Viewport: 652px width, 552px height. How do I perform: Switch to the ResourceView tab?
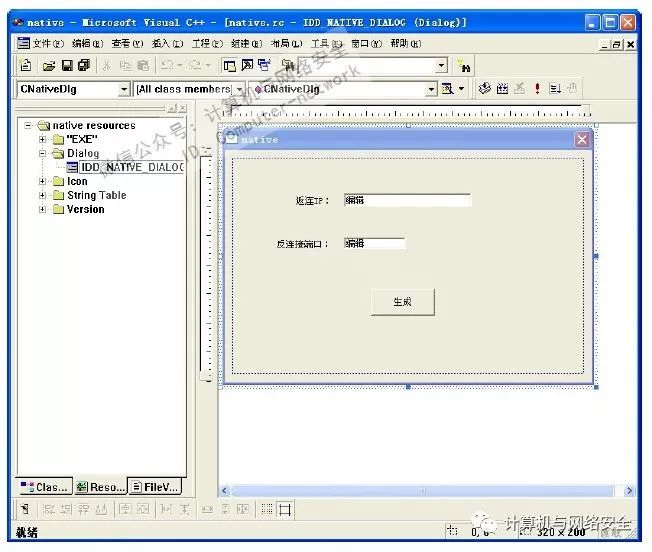pyautogui.click(x=100, y=487)
